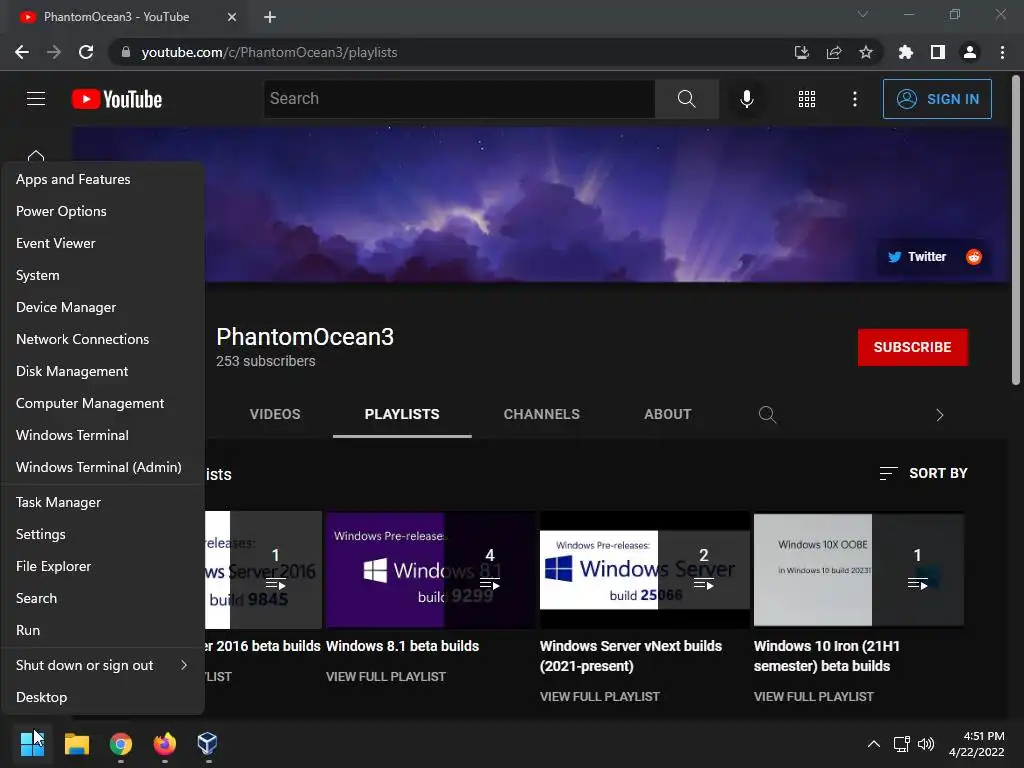Launch Task Manager from menu
1024x768 pixels.
tap(103, 502)
